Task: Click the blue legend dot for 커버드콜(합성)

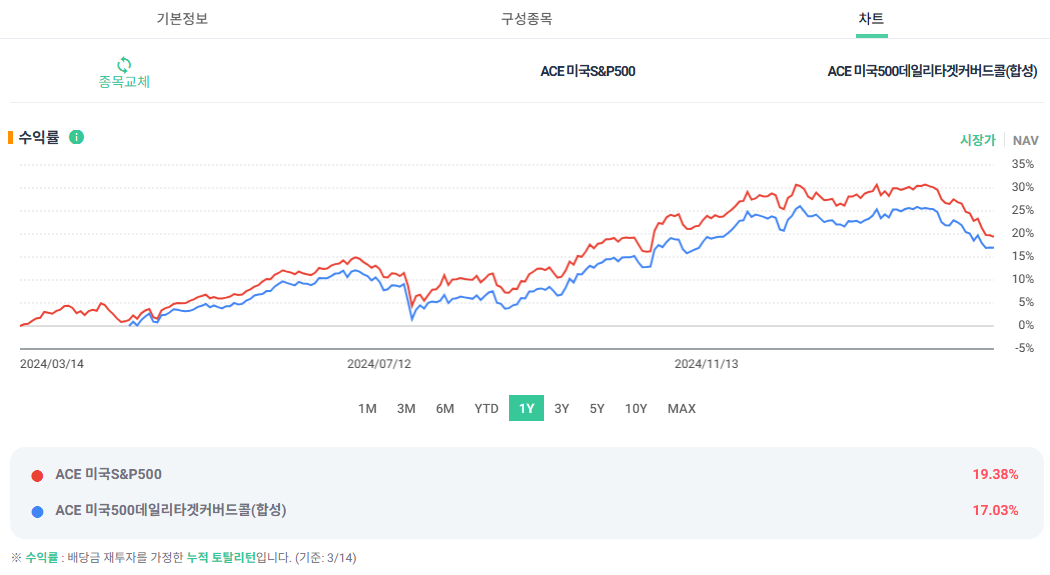Action: [x=38, y=511]
